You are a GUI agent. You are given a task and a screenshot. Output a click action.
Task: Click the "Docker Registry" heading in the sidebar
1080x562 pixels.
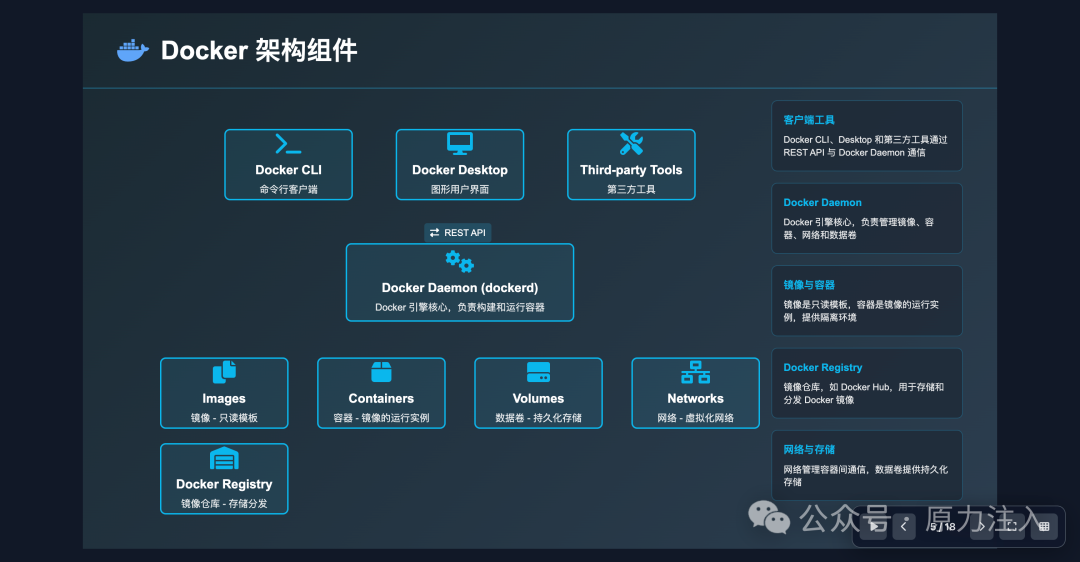coord(822,368)
